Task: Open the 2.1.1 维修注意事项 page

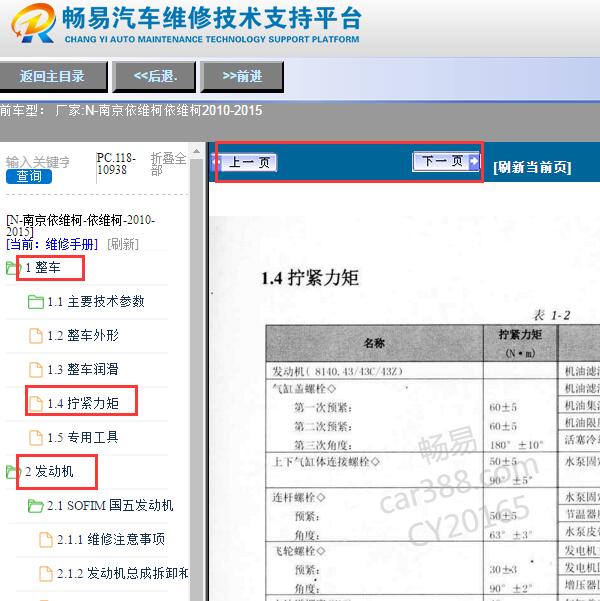Action: point(111,539)
